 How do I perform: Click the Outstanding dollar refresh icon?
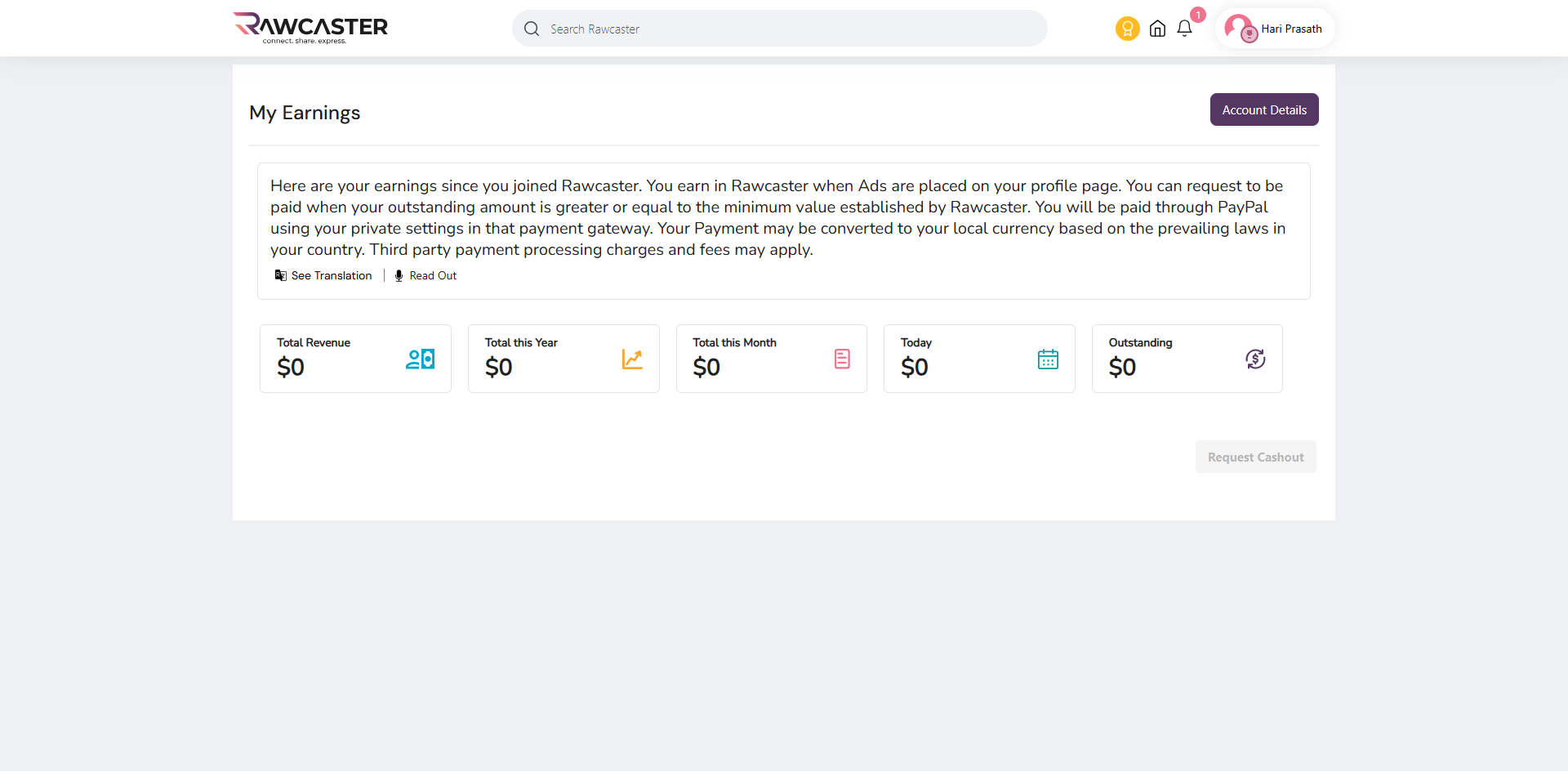tap(1255, 359)
